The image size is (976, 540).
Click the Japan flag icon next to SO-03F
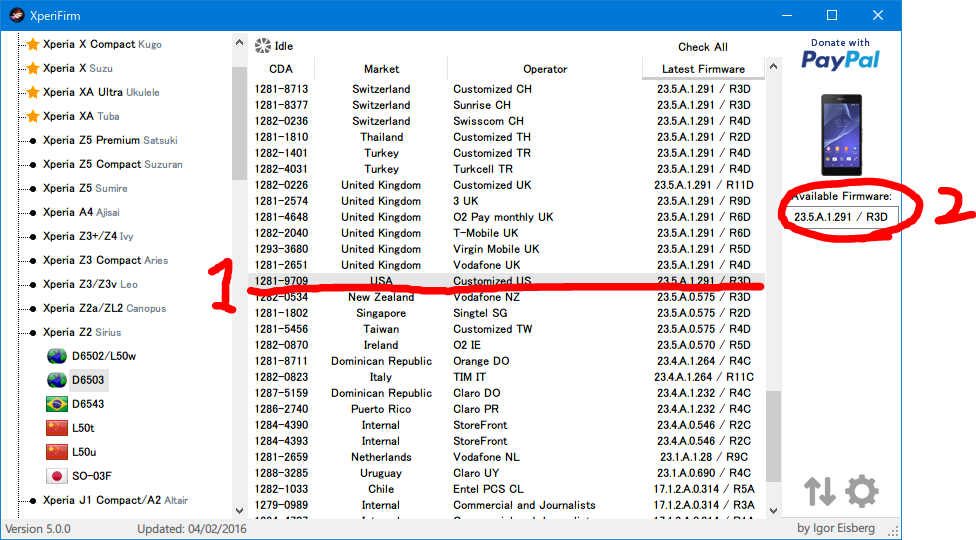pyautogui.click(x=57, y=477)
